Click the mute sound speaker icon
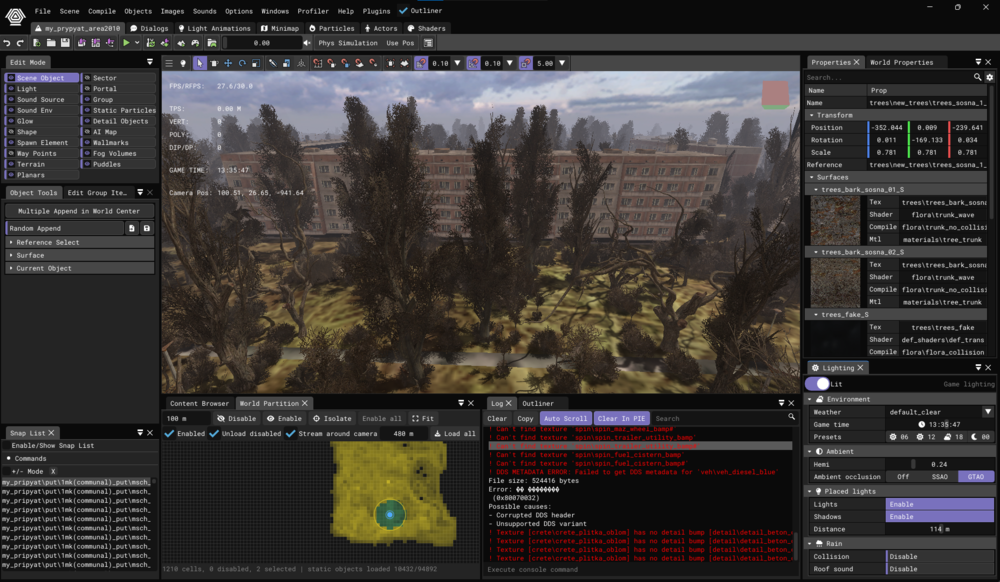Viewport: 1000px width, 582px height. point(307,43)
